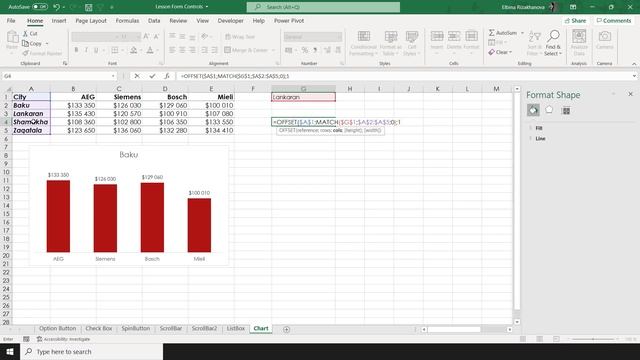The image size is (640, 360).
Task: Click the Share button
Action: pyautogui.click(x=575, y=20)
